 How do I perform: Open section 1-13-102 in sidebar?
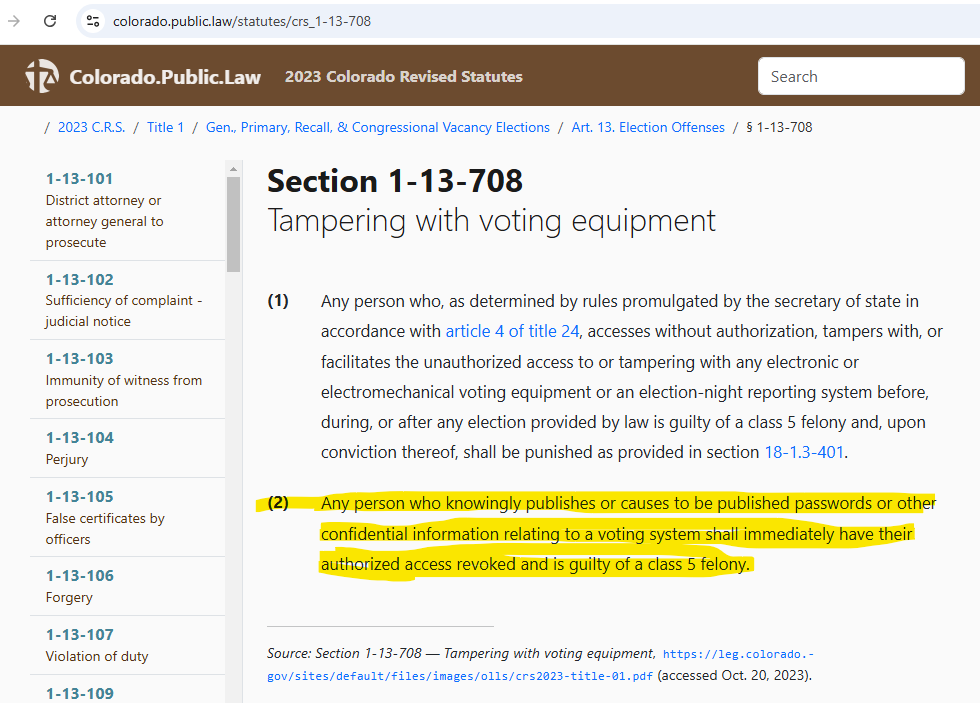79,279
